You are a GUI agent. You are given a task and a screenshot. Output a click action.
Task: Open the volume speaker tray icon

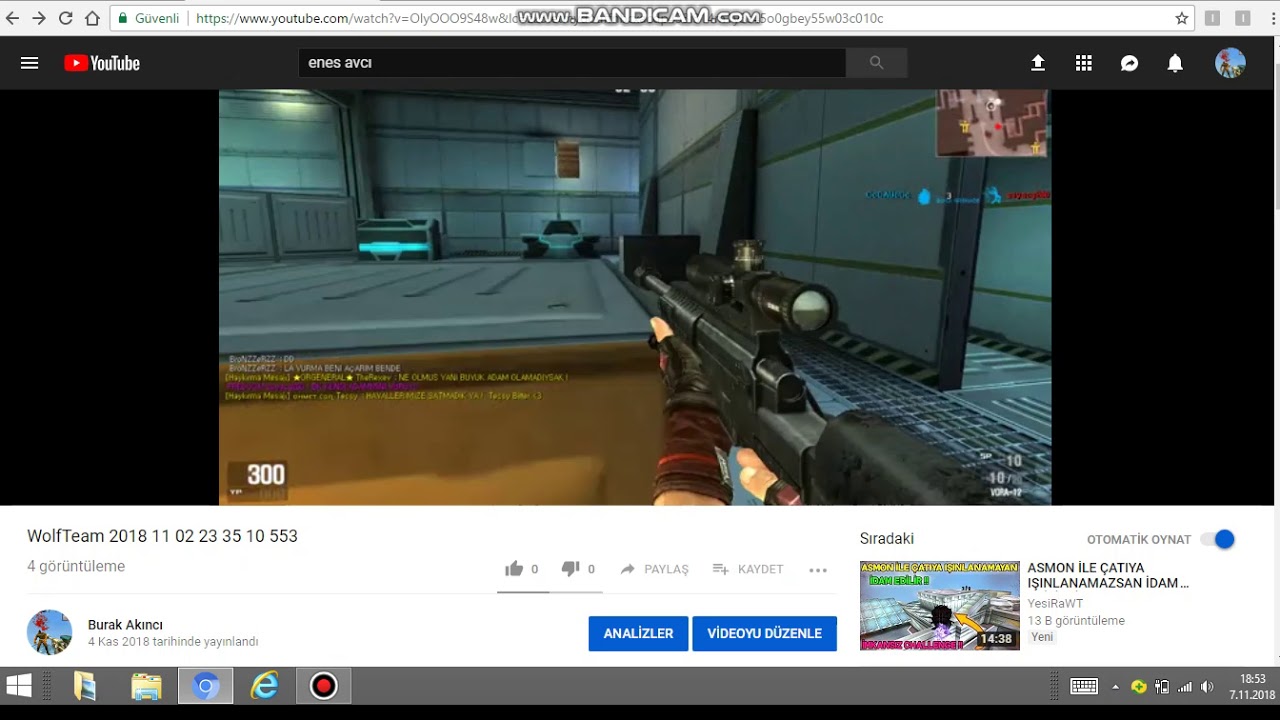[1207, 687]
